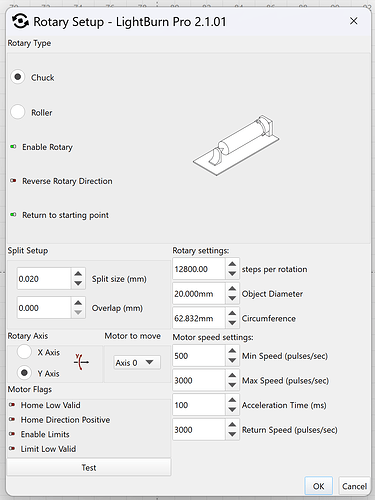Image resolution: width=375 pixels, height=500 pixels.
Task: Click the Overlap input field
Action: tap(44, 308)
